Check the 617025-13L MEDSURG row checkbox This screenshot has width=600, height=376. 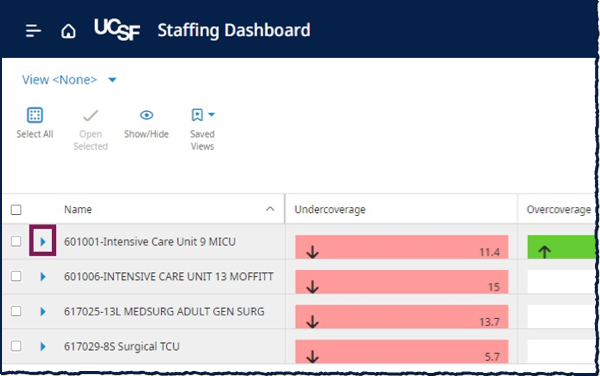coord(16,311)
